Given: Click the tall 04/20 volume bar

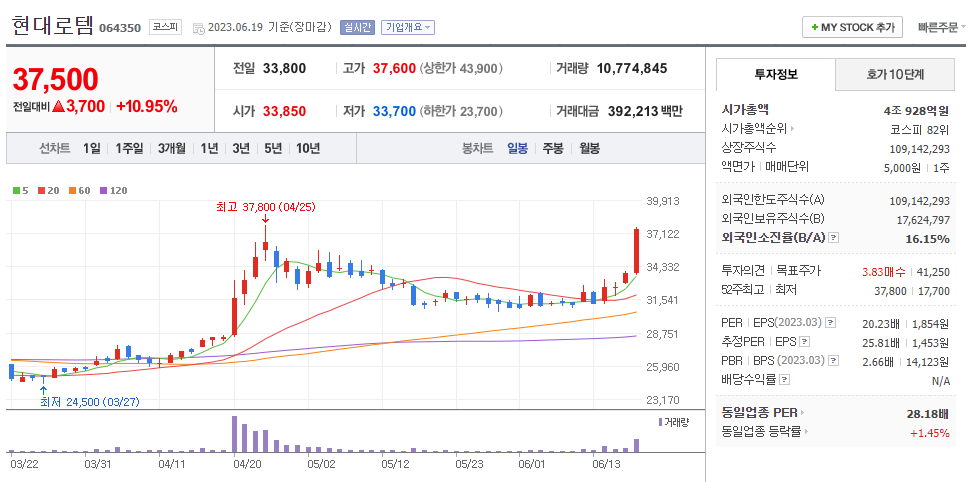Looking at the screenshot, I should coord(235,434).
